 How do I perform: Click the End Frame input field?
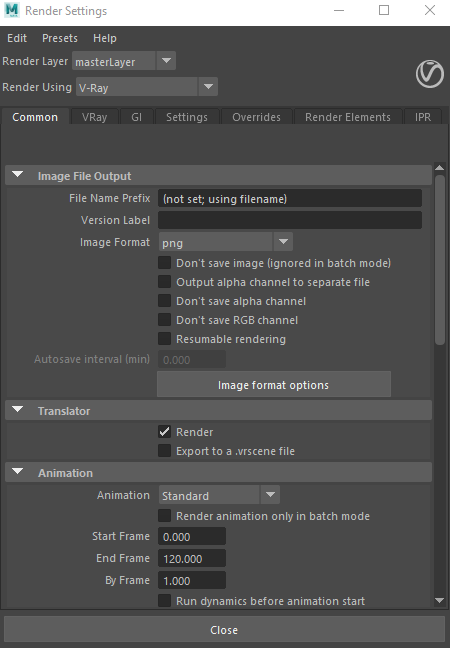tap(192, 558)
